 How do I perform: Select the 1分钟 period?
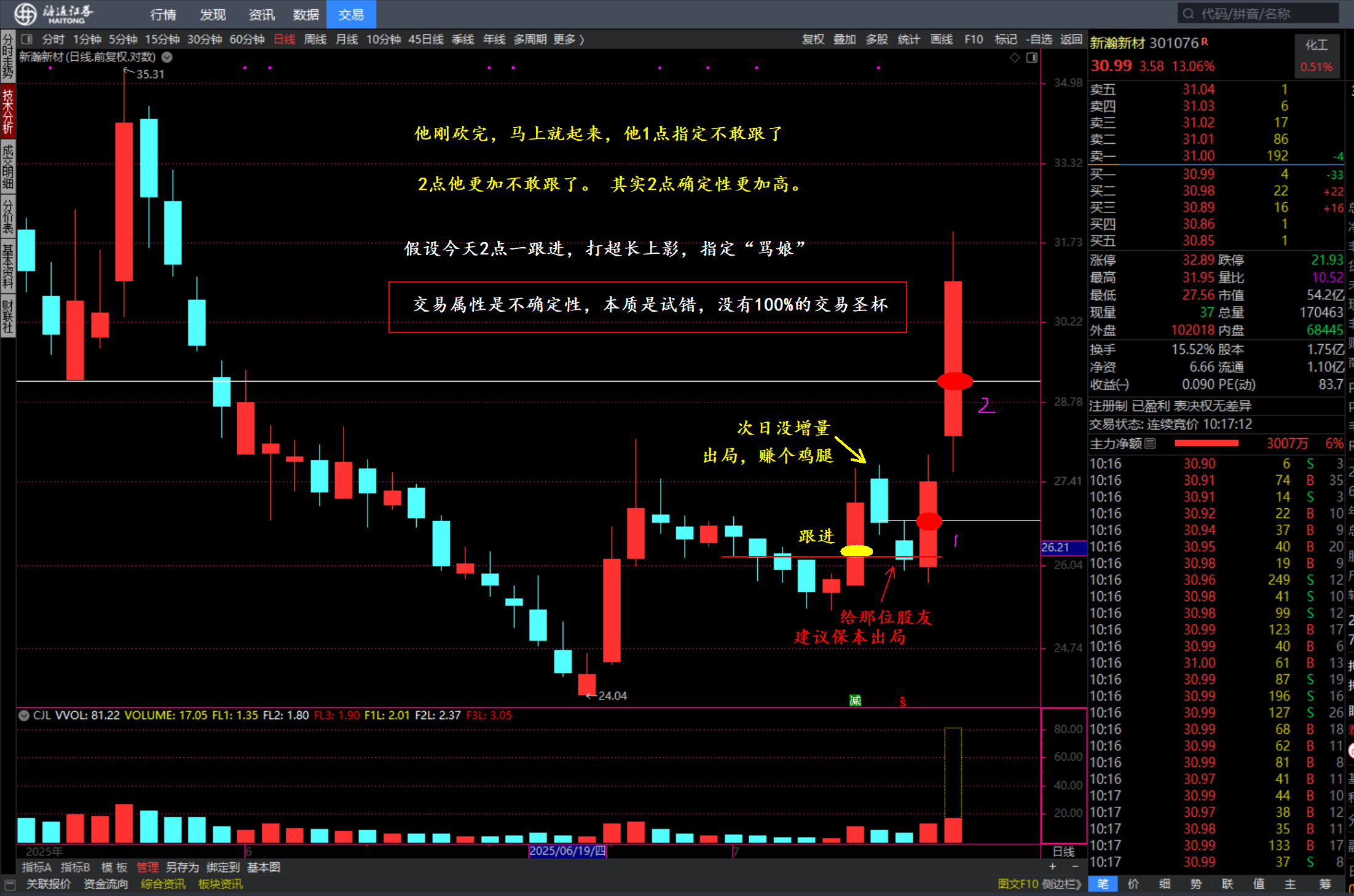tap(87, 39)
